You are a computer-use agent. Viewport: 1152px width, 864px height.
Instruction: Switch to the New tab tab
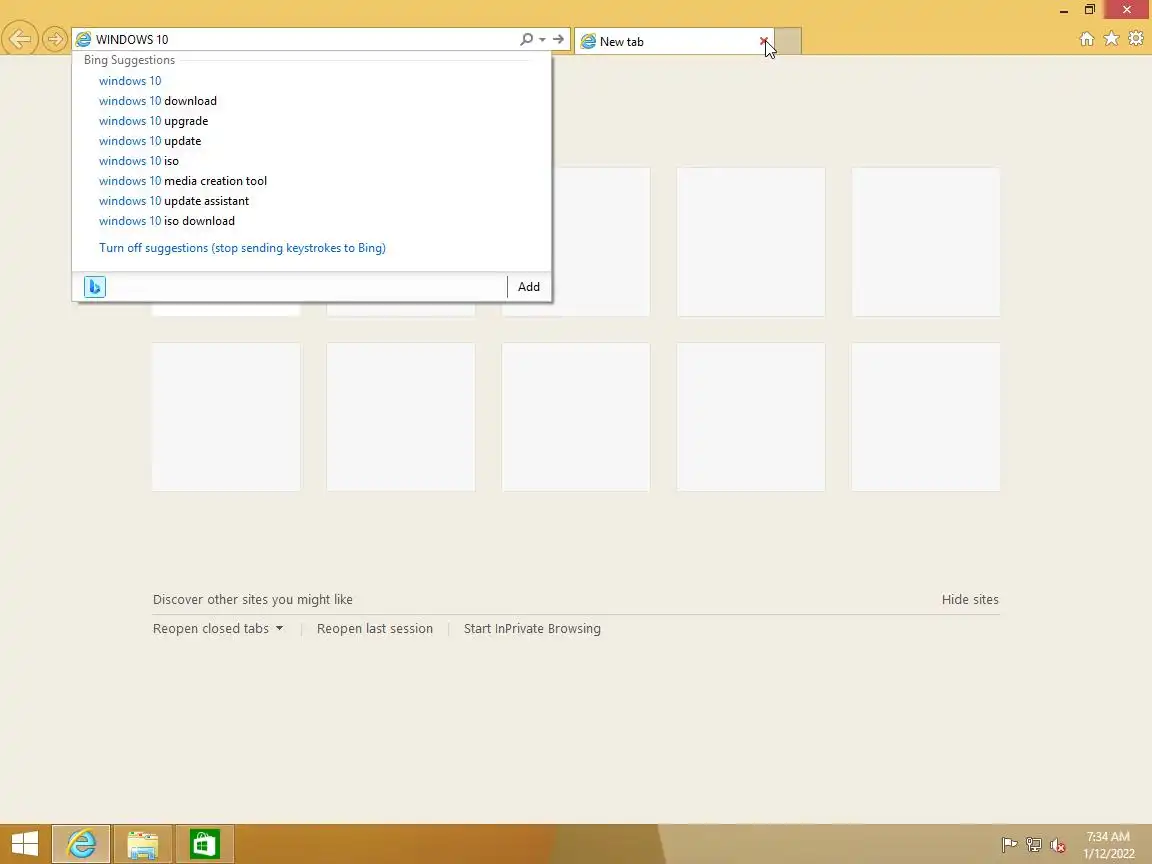click(x=672, y=42)
